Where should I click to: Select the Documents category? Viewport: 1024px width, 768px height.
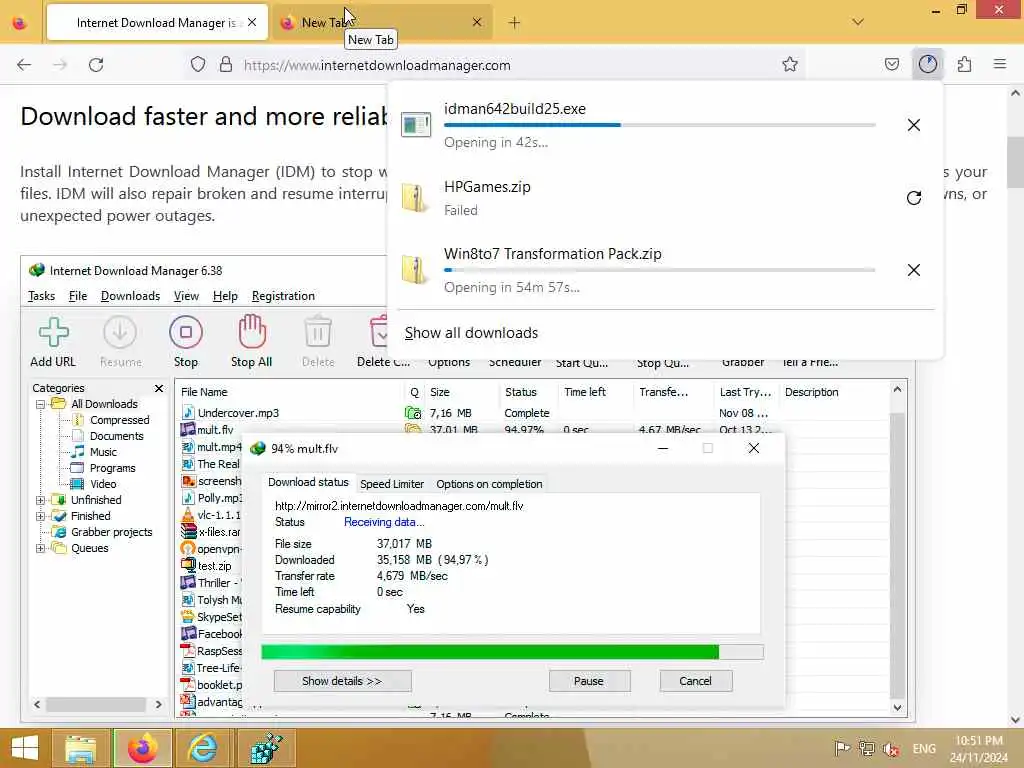[116, 436]
